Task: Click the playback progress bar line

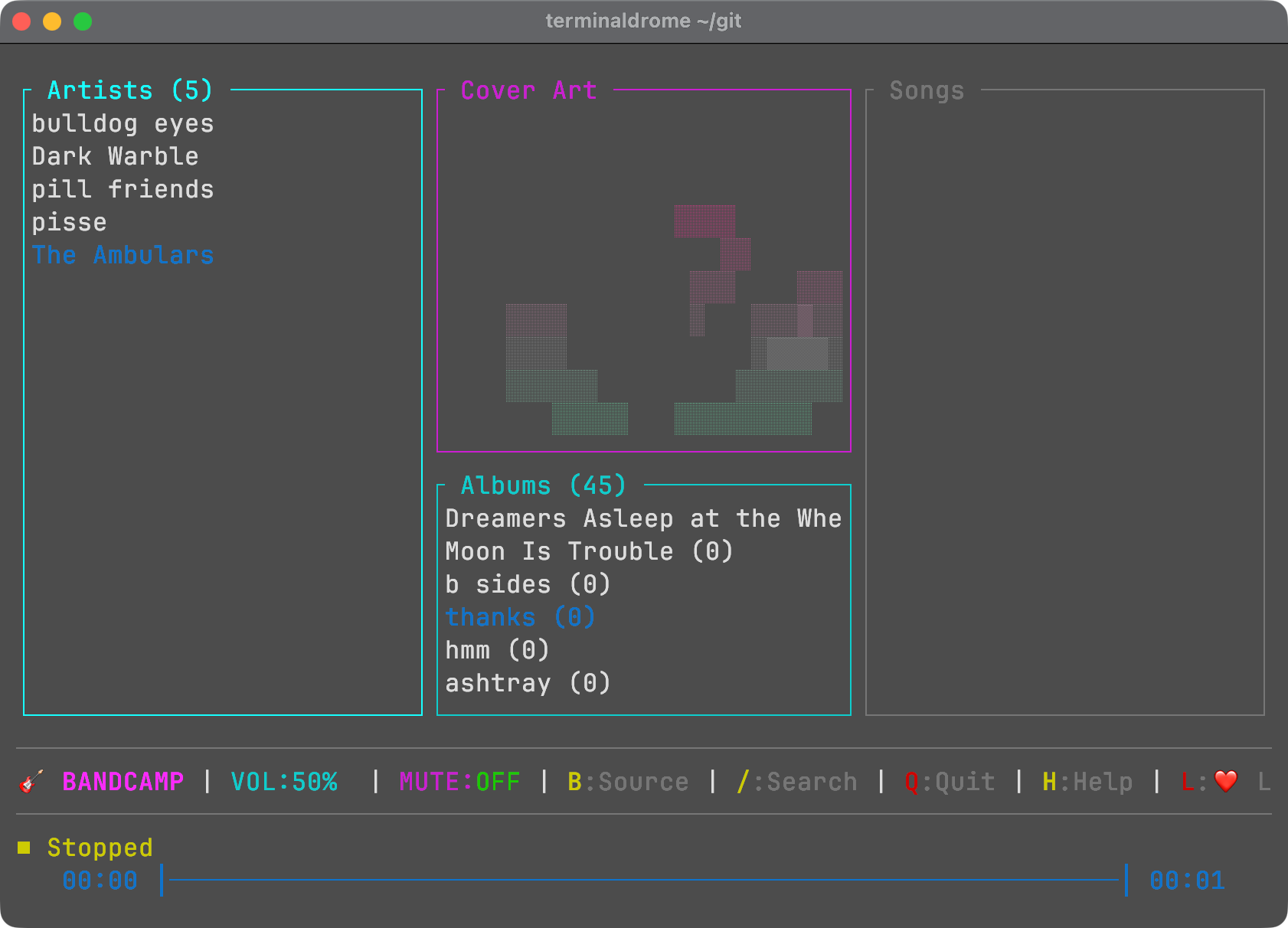Action: click(x=644, y=881)
